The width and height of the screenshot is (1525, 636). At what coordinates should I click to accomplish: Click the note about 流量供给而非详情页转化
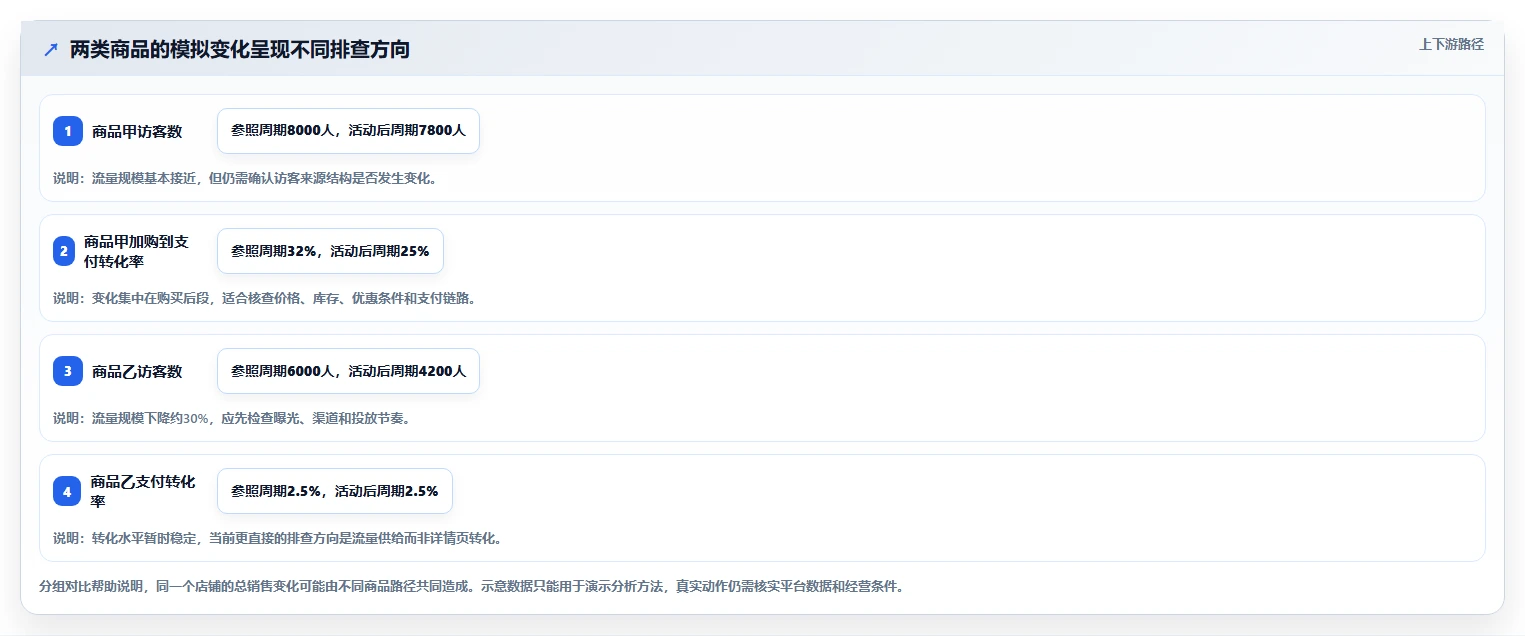tap(277, 538)
